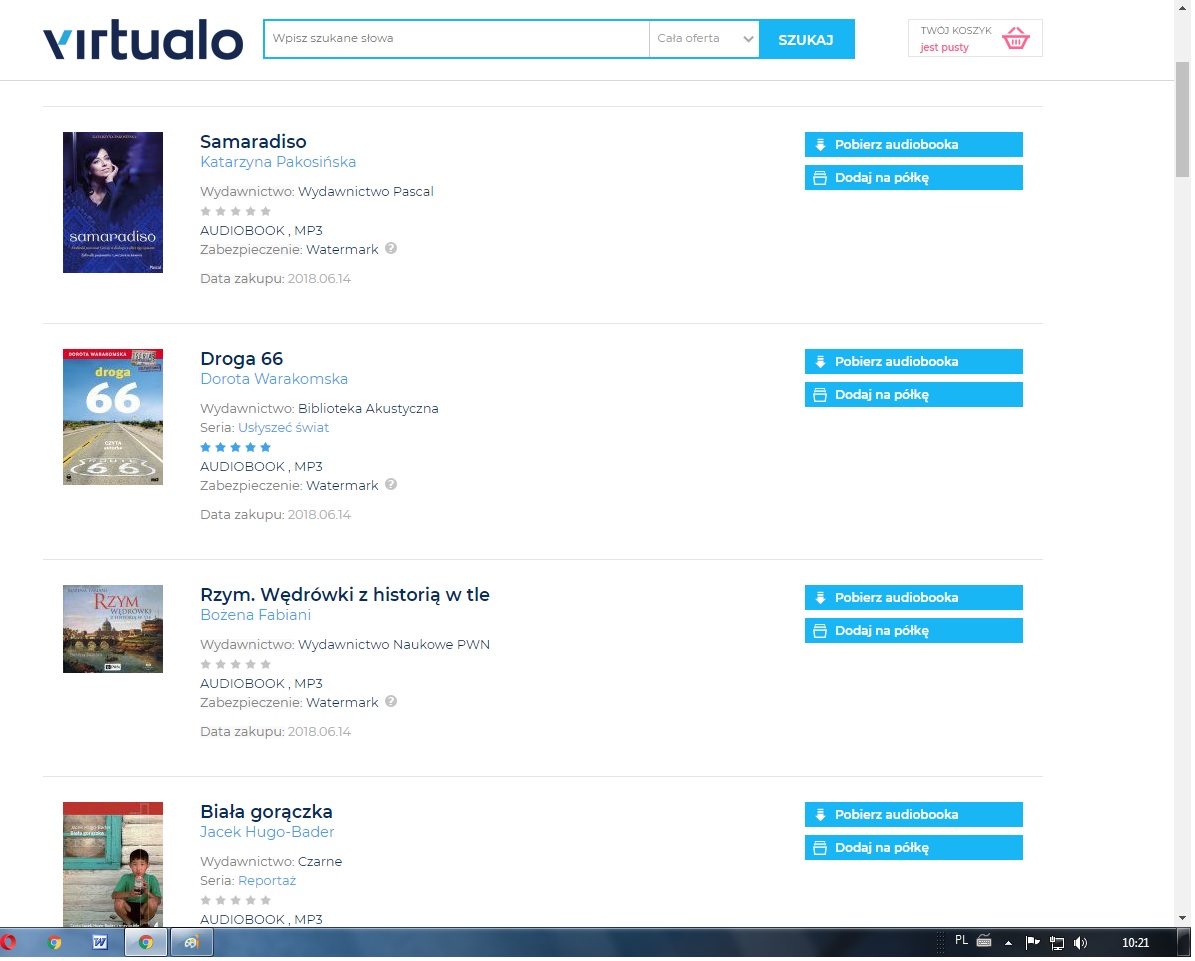Open author Katarzyna Pakosińska link
Screen dimensions: 1195x961
279,162
